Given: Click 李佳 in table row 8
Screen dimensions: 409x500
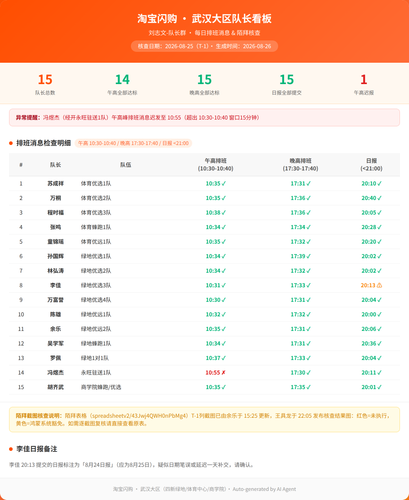Looking at the screenshot, I should [x=55, y=285].
